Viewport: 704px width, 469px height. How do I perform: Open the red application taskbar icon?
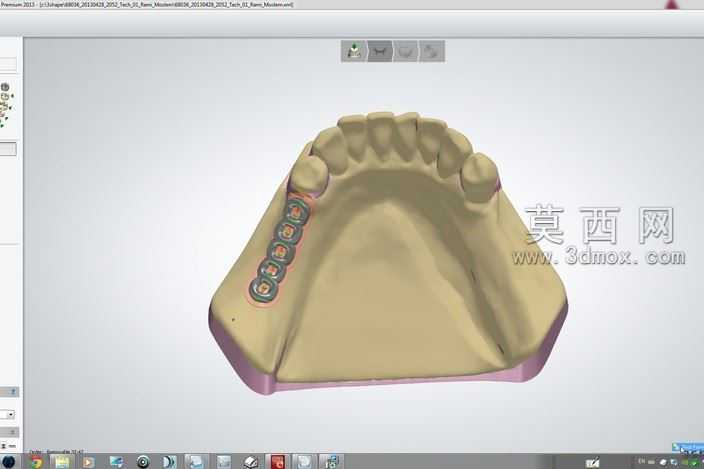click(x=278, y=462)
